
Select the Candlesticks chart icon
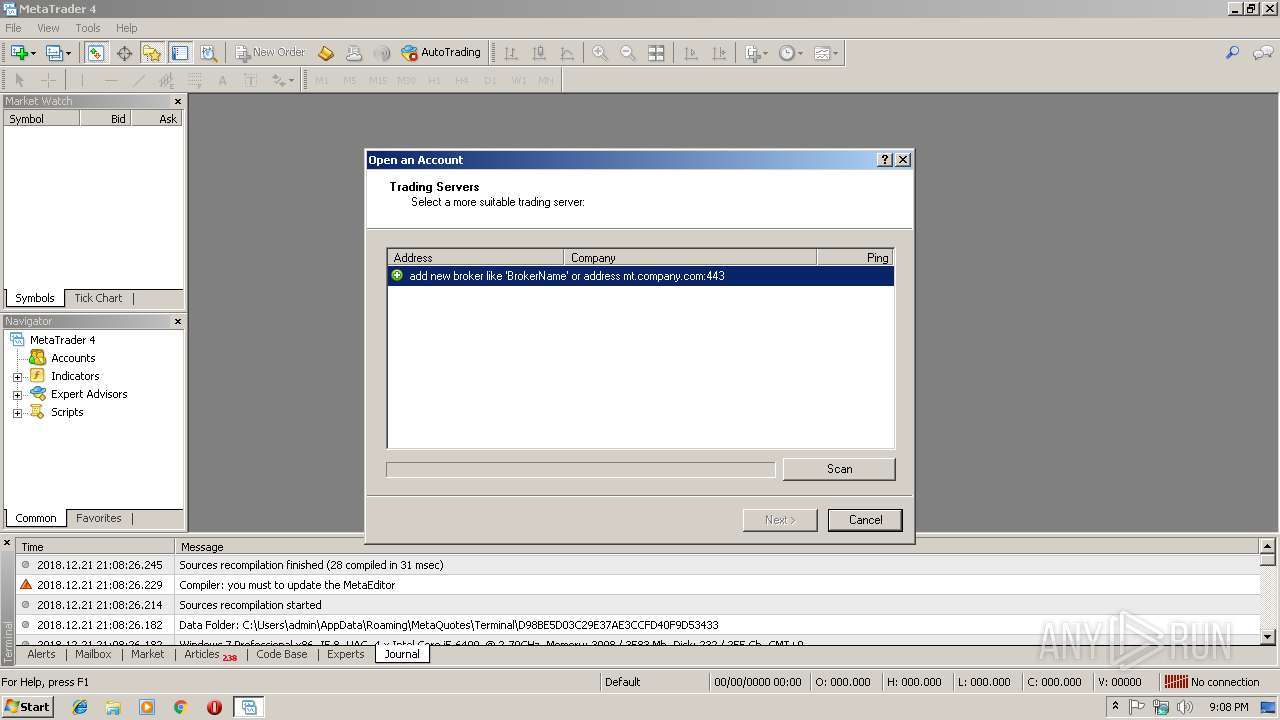[539, 53]
